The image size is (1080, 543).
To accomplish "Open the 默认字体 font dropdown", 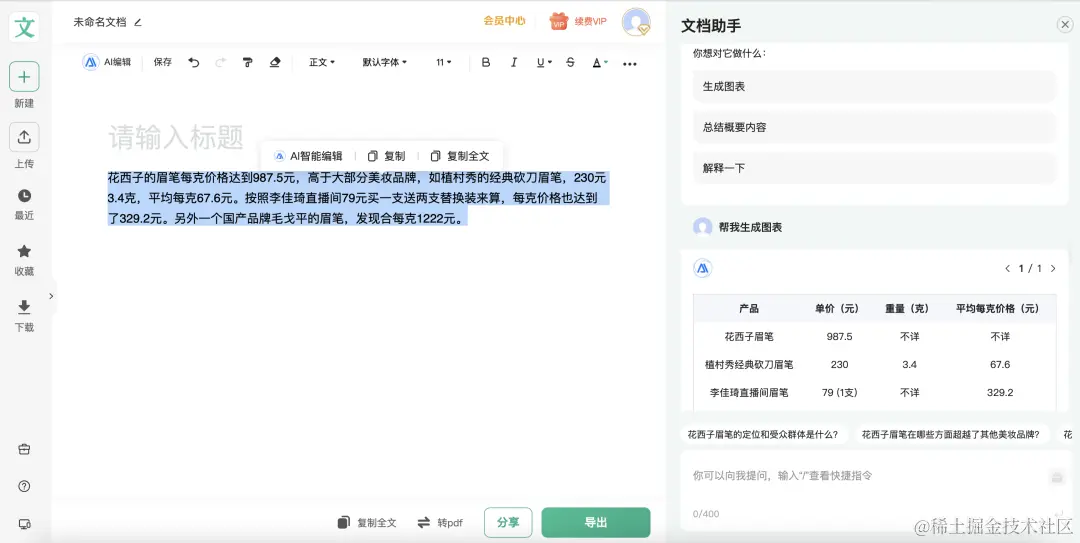I will tap(384, 62).
